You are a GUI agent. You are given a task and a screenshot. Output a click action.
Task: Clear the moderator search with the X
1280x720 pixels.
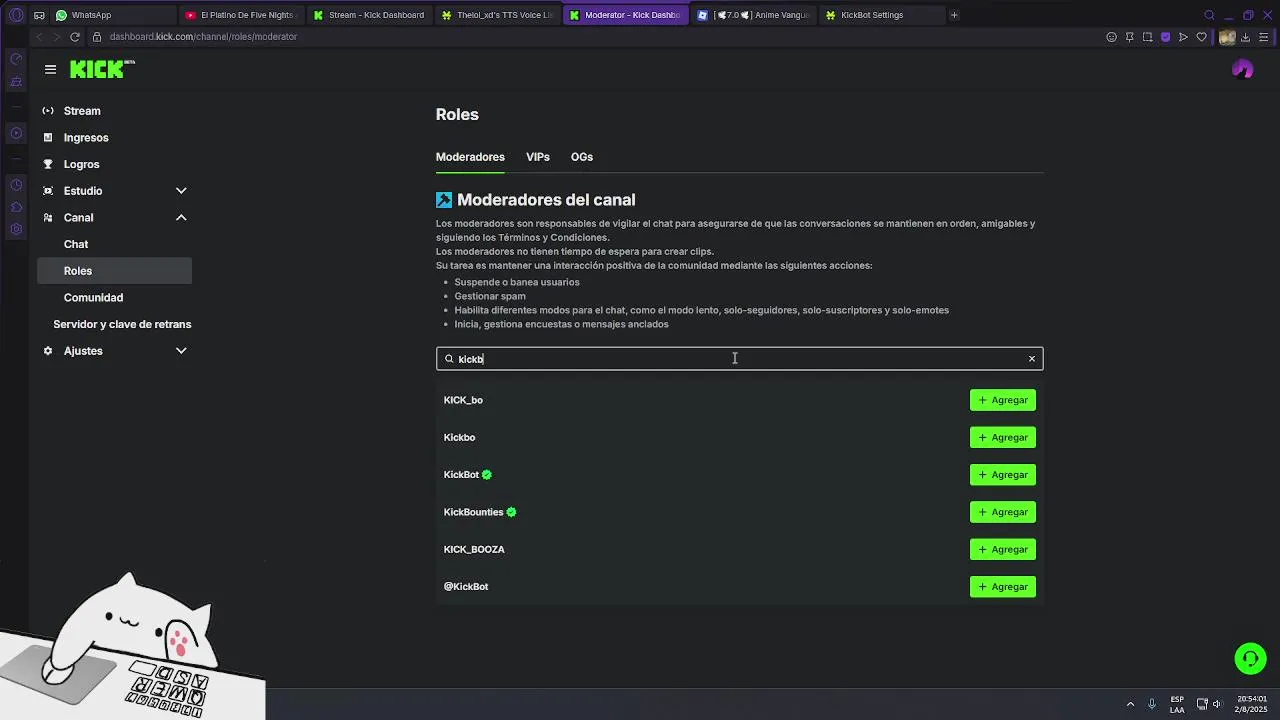pos(1032,359)
